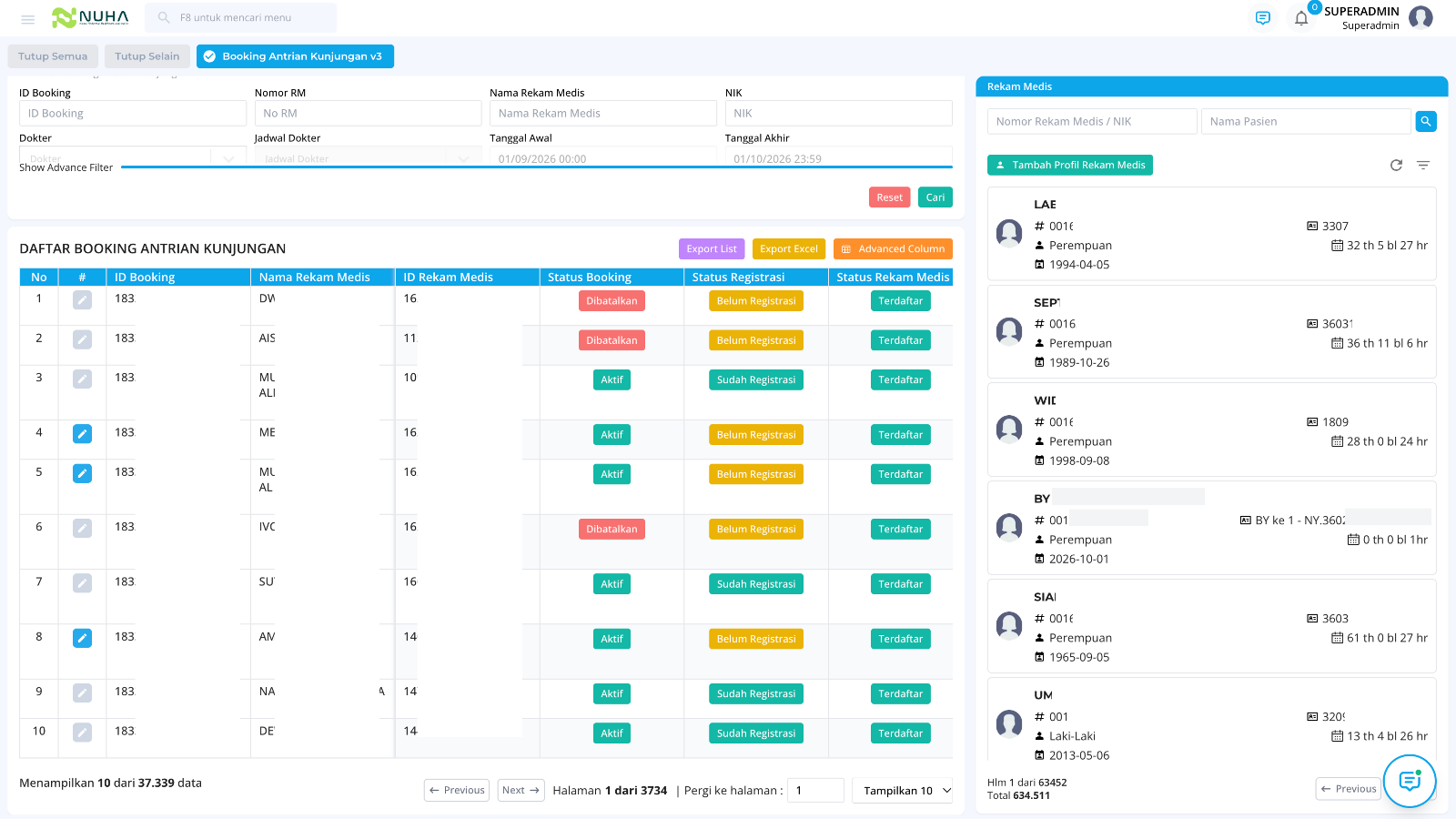The height and width of the screenshot is (819, 1456).
Task: Go to Next page of bookings
Action: 521,790
